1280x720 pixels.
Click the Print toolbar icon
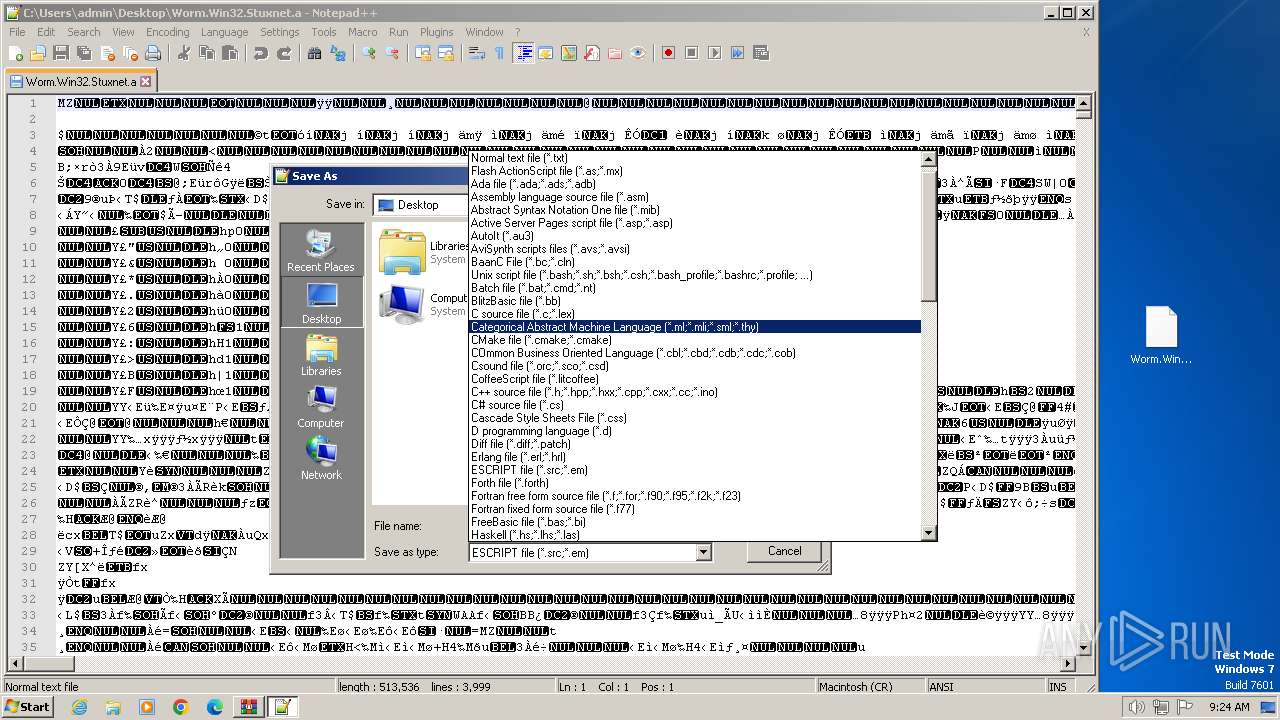coord(153,53)
